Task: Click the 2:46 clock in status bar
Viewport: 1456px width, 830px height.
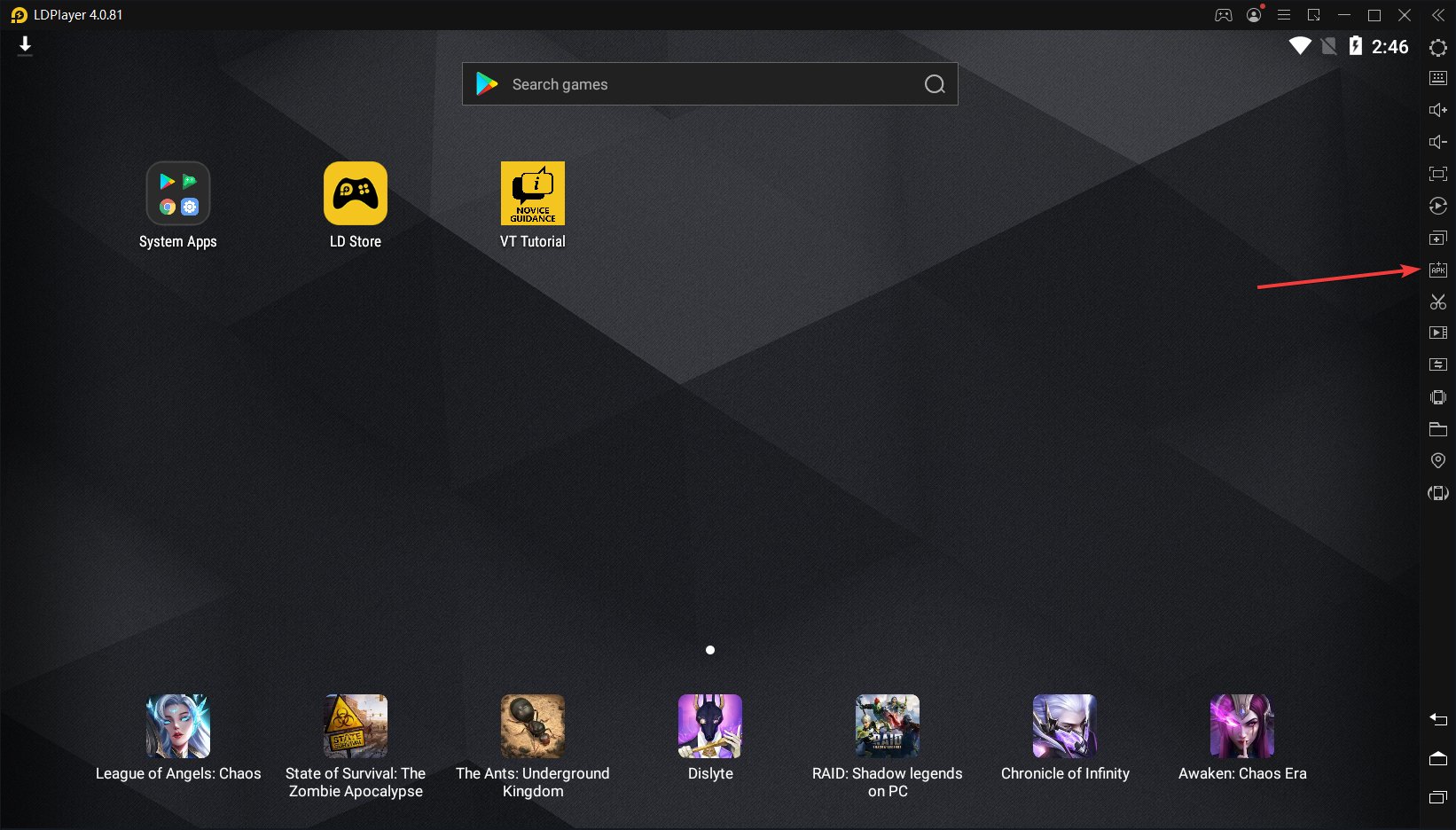Action: [1389, 47]
